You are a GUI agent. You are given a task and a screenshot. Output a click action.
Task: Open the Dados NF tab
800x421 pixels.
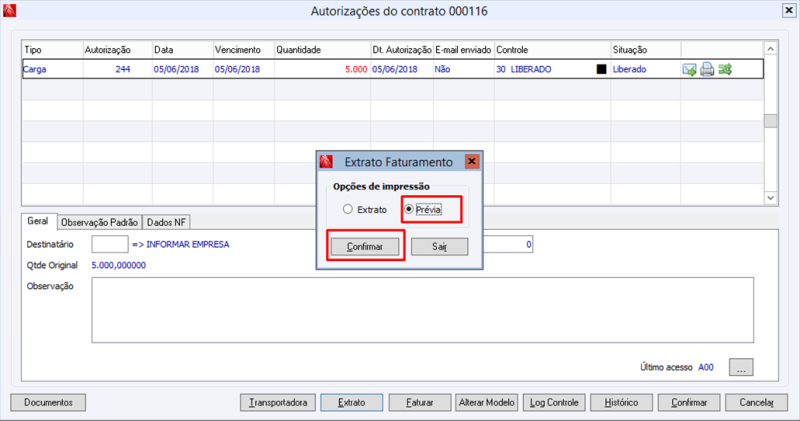pyautogui.click(x=166, y=222)
